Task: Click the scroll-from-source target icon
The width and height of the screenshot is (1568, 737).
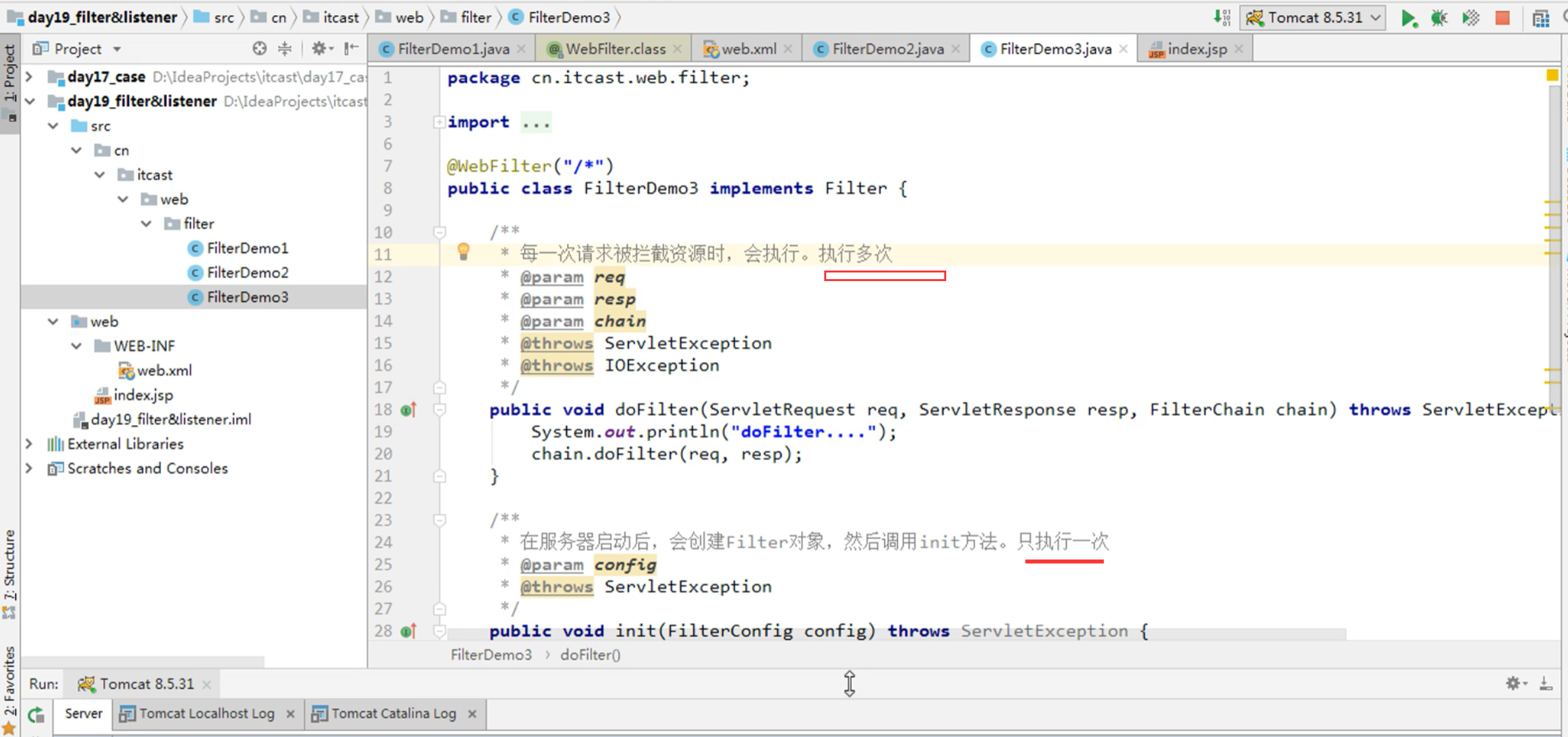Action: point(259,48)
